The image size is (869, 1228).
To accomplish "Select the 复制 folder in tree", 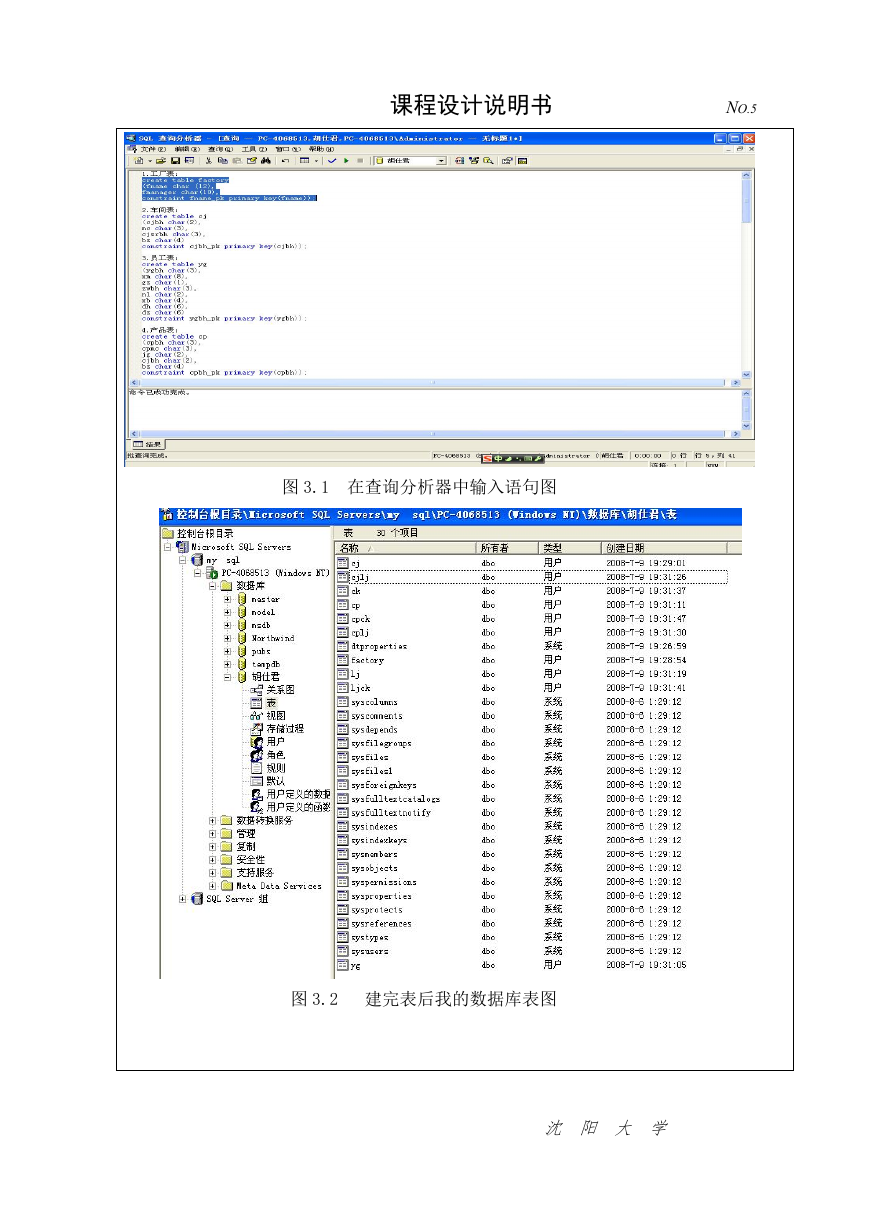I will pyautogui.click(x=238, y=847).
